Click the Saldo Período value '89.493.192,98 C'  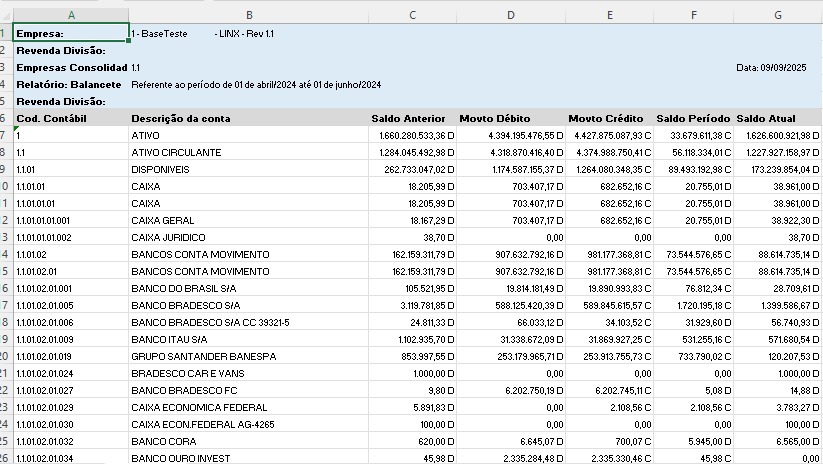click(693, 170)
